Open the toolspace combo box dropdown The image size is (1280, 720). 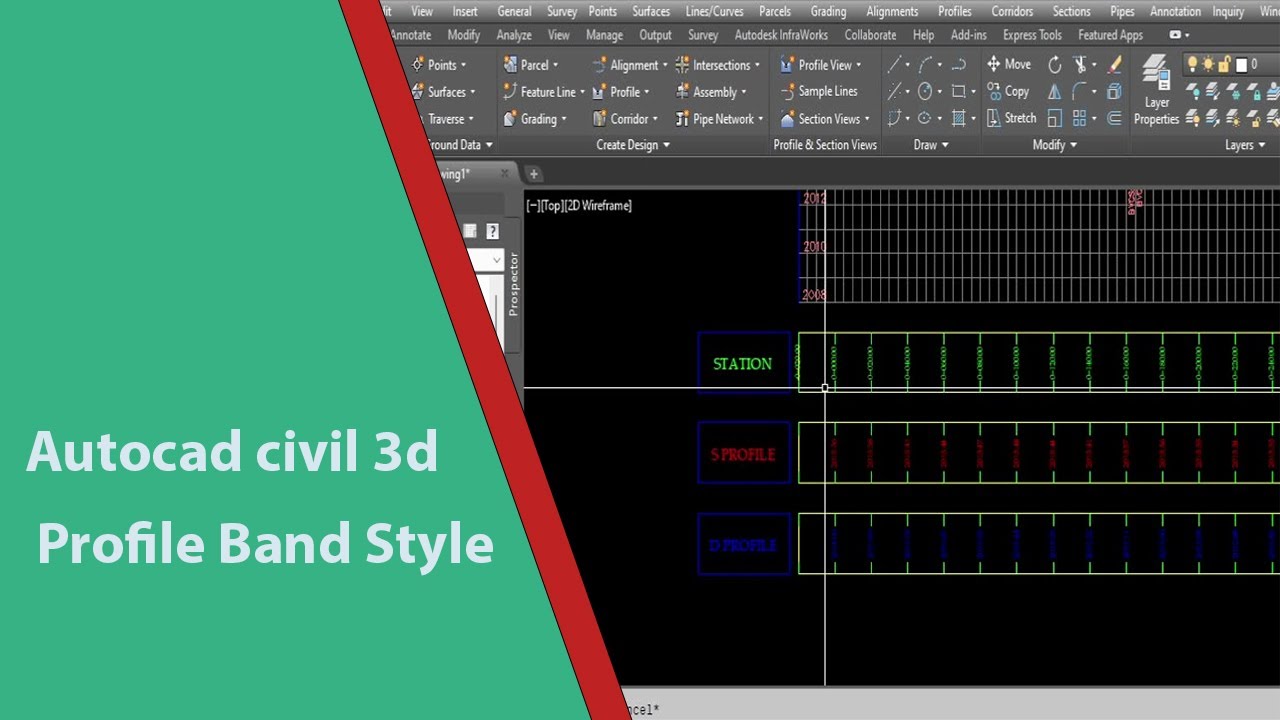coord(496,260)
